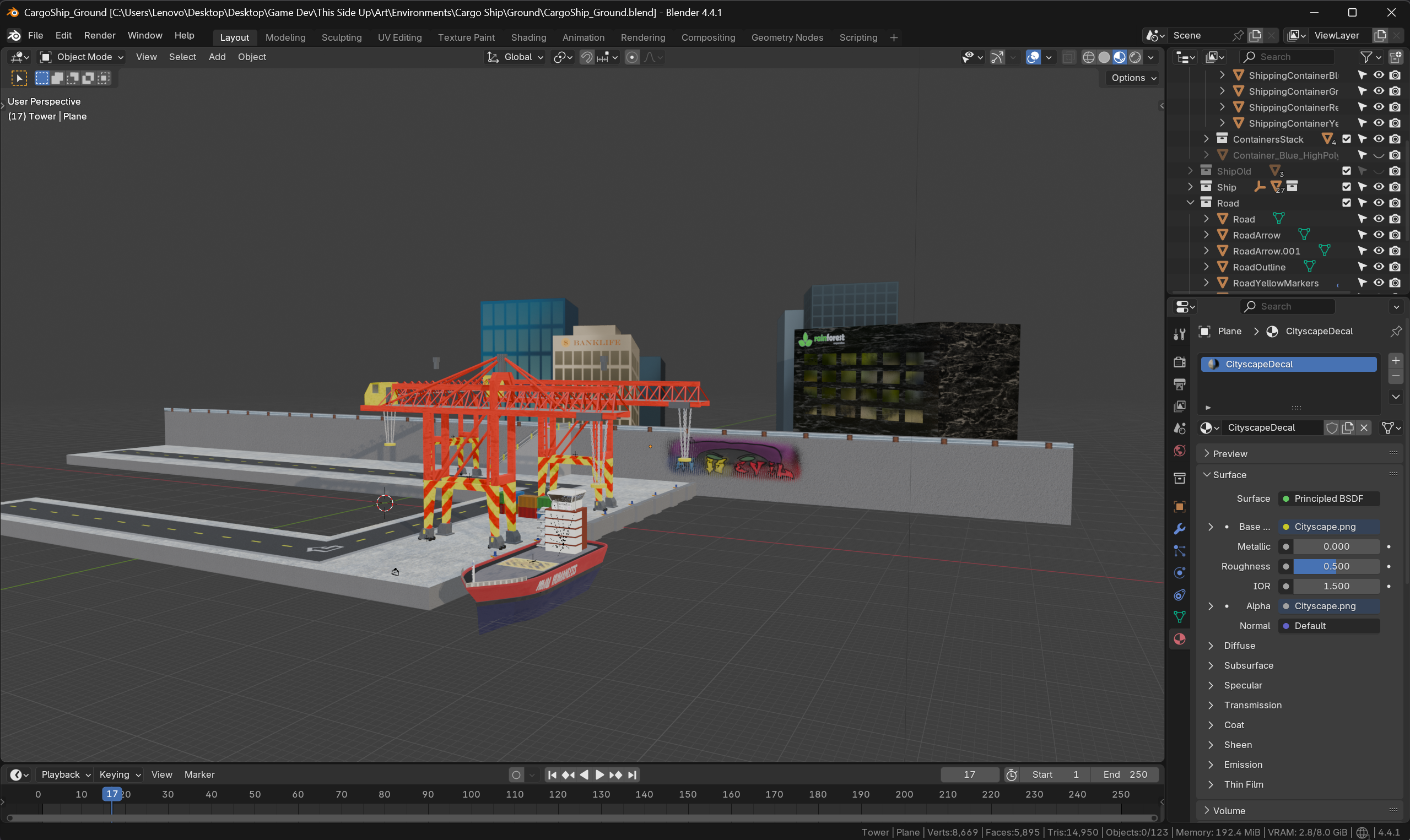This screenshot has width=1410, height=840.
Task: Open the Render properties tab (camera icon)
Action: (1180, 362)
